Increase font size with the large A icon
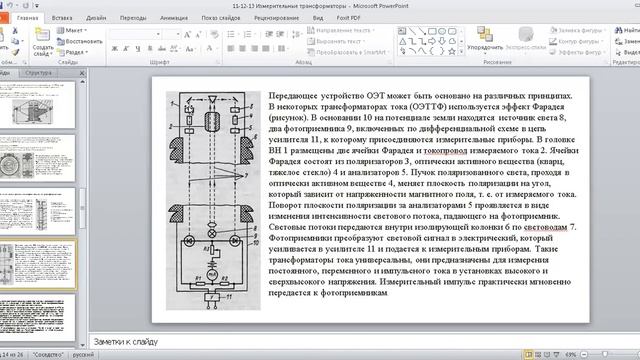The width and height of the screenshot is (640, 360). tap(187, 35)
